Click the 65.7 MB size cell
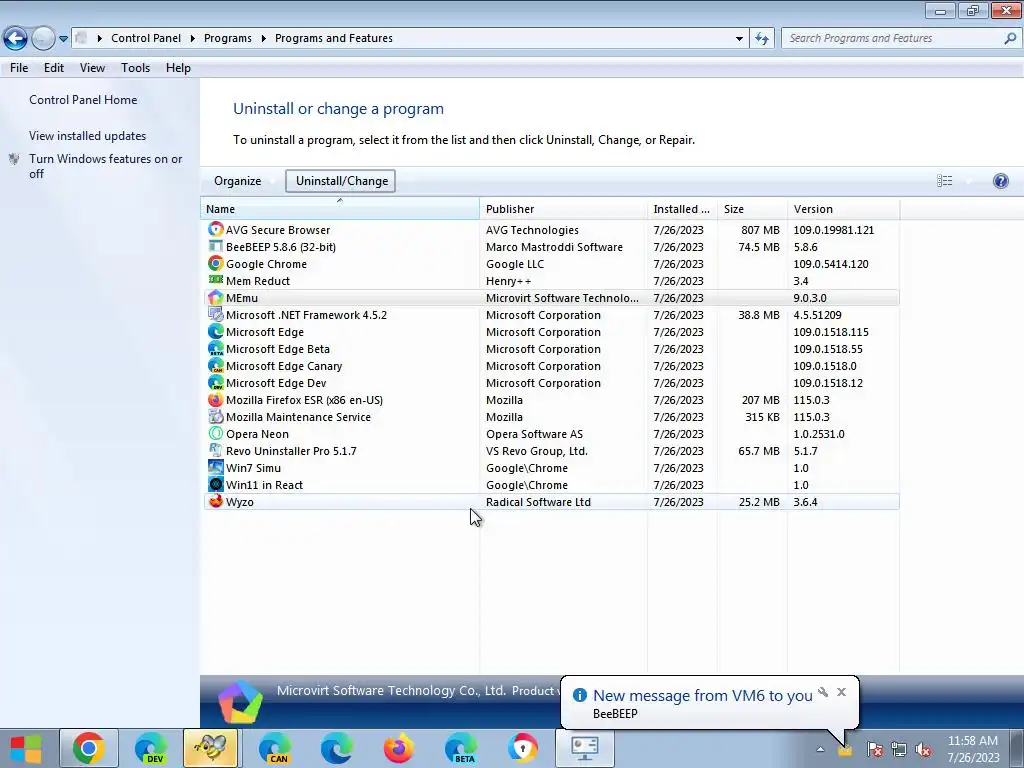The height and width of the screenshot is (768, 1024). tap(759, 451)
